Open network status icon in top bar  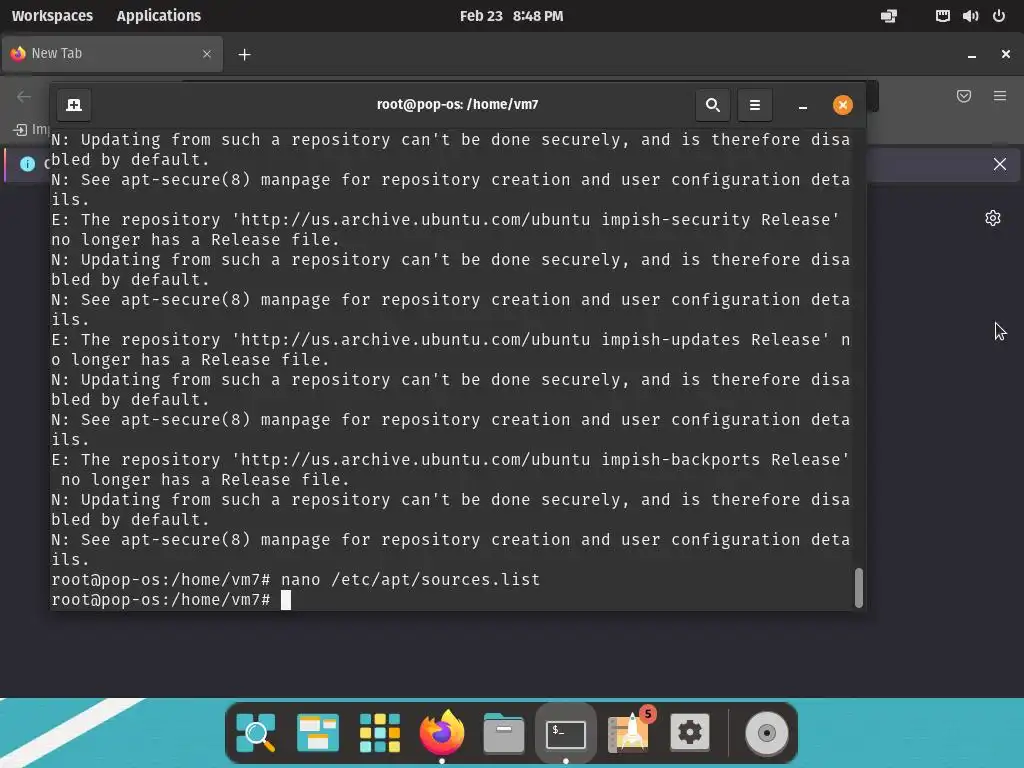[942, 16]
